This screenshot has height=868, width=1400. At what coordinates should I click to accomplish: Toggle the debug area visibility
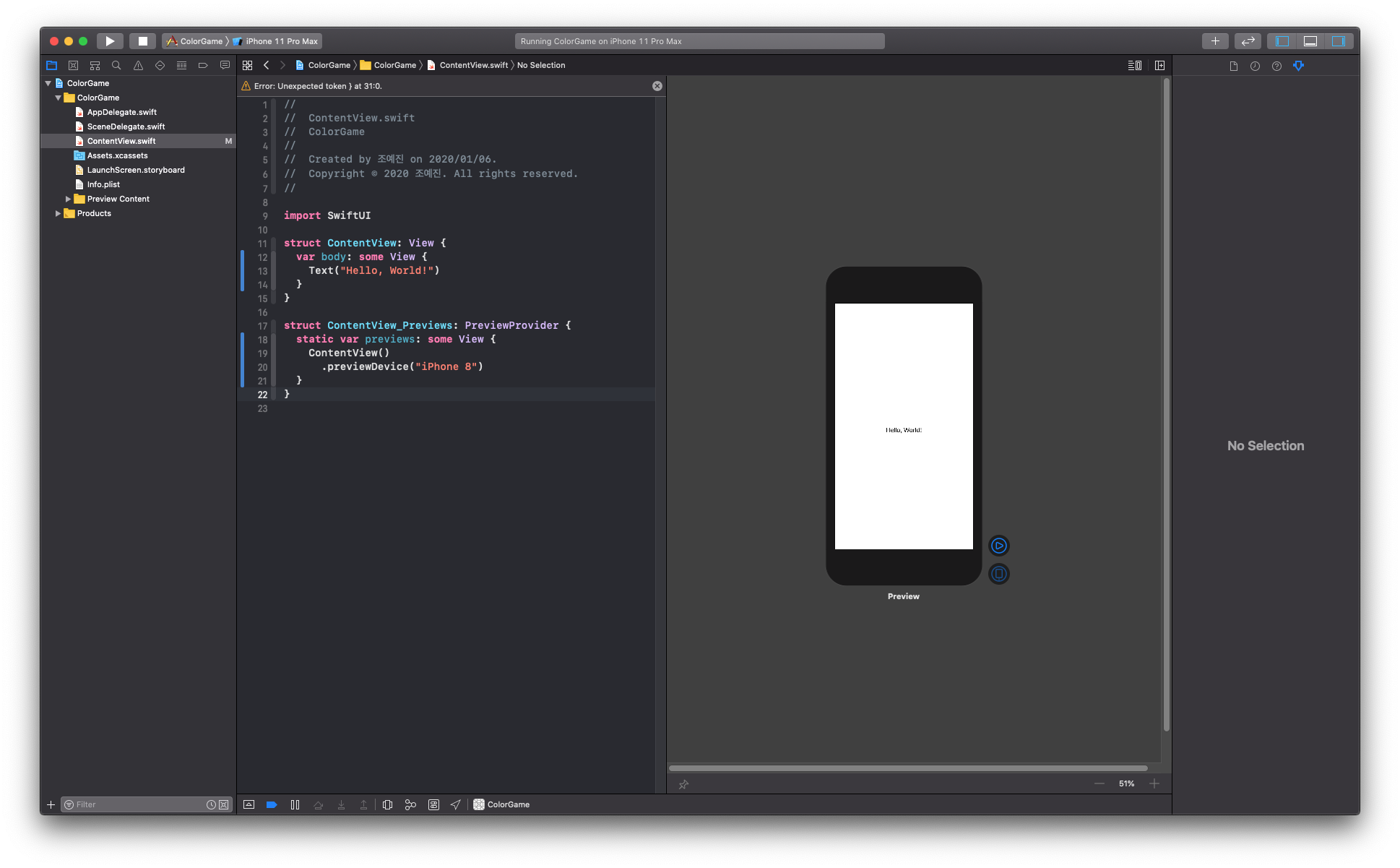[x=1310, y=41]
